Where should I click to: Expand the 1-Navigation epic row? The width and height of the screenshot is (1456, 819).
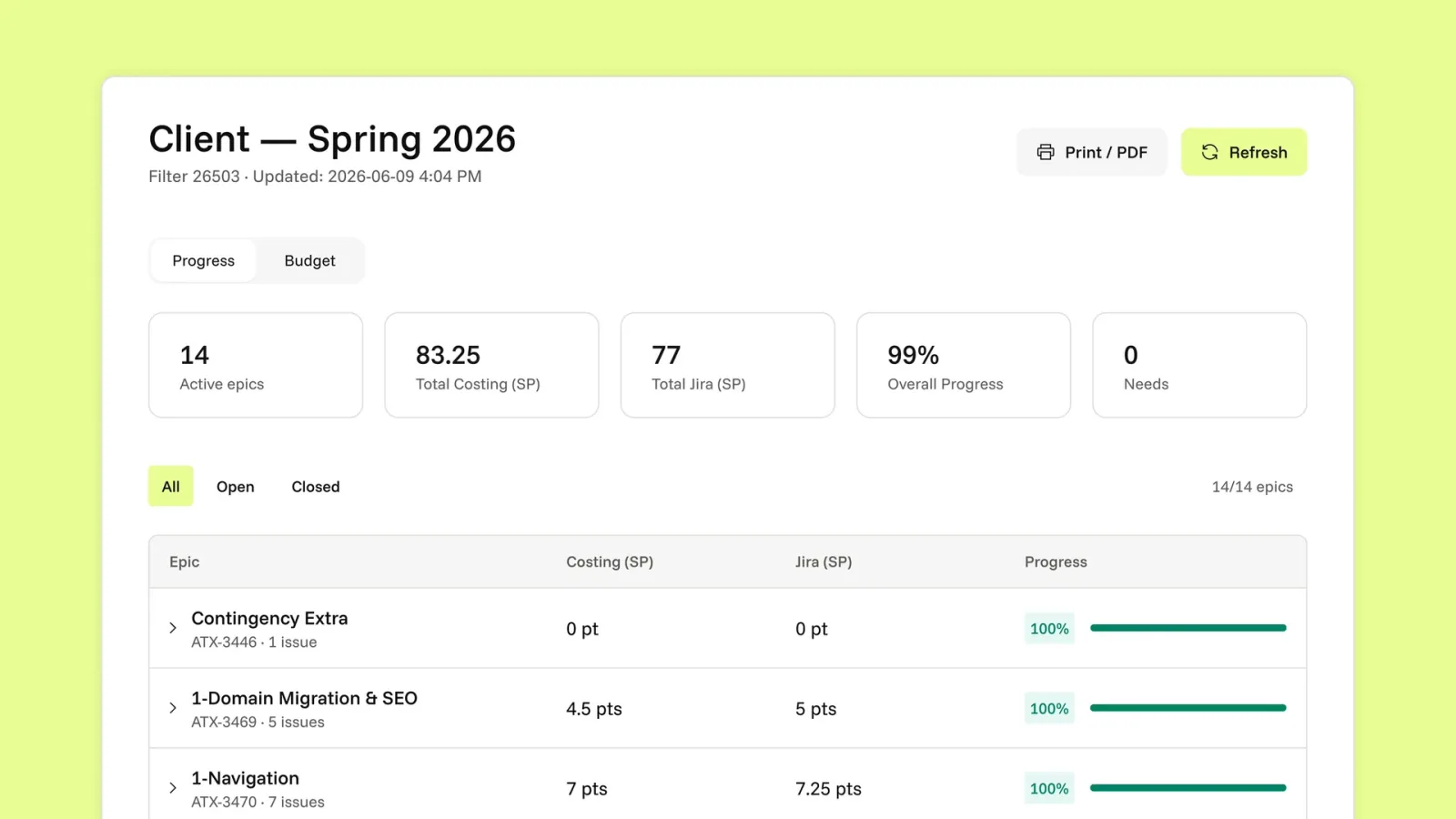pos(173,788)
